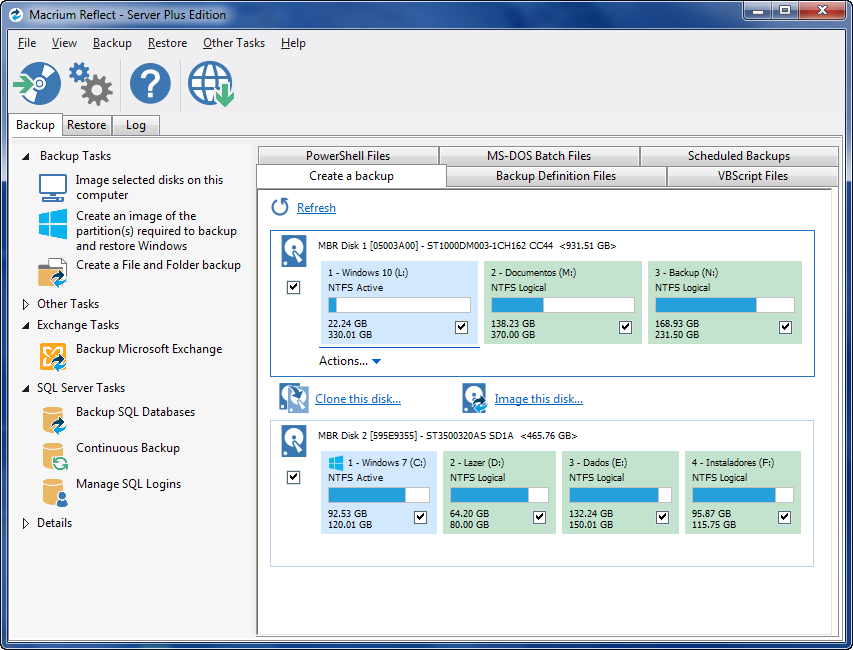Open Help using the question mark icon

pos(149,84)
